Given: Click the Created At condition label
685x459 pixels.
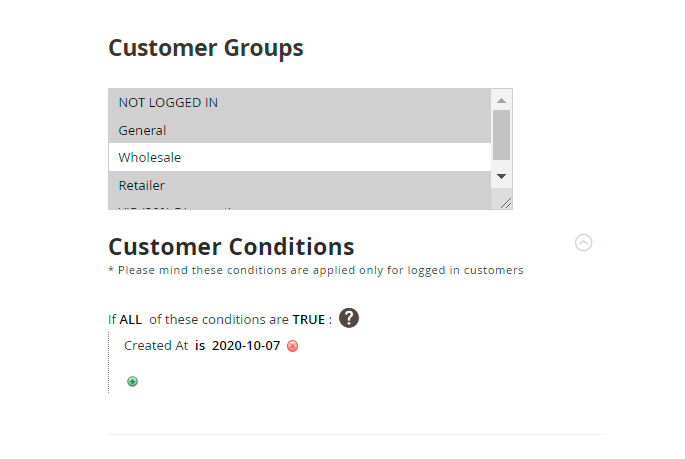Looking at the screenshot, I should tap(155, 346).
